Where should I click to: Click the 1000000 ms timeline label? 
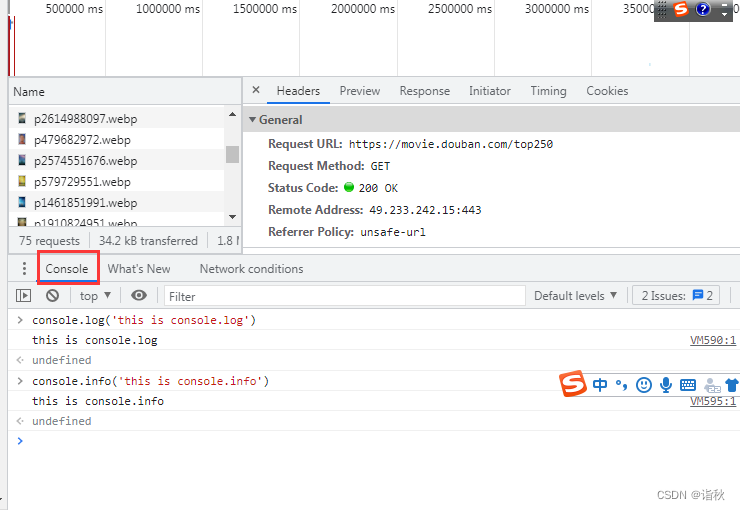point(168,9)
